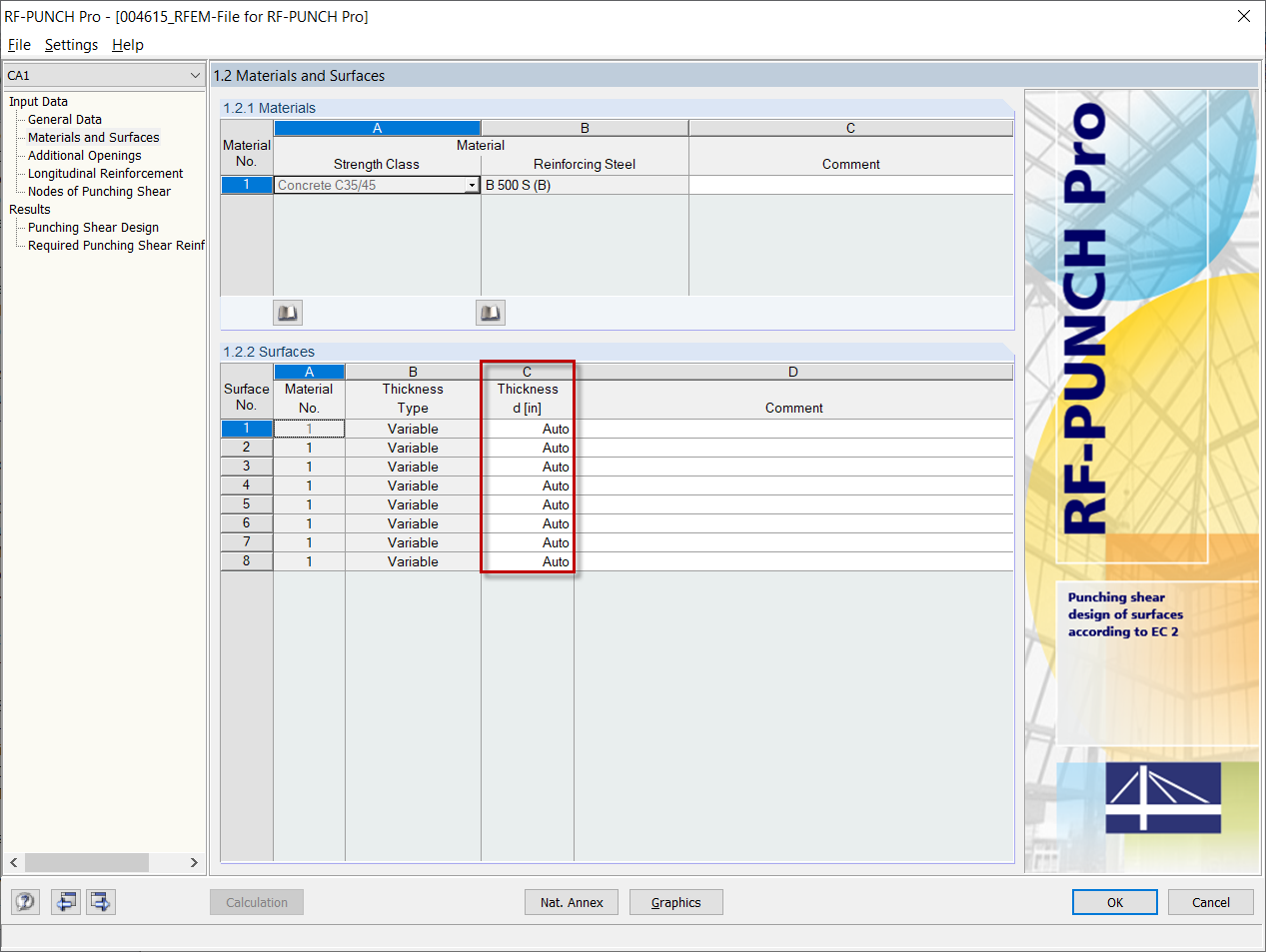
Task: Open the reinforcing steel library
Action: point(490,312)
